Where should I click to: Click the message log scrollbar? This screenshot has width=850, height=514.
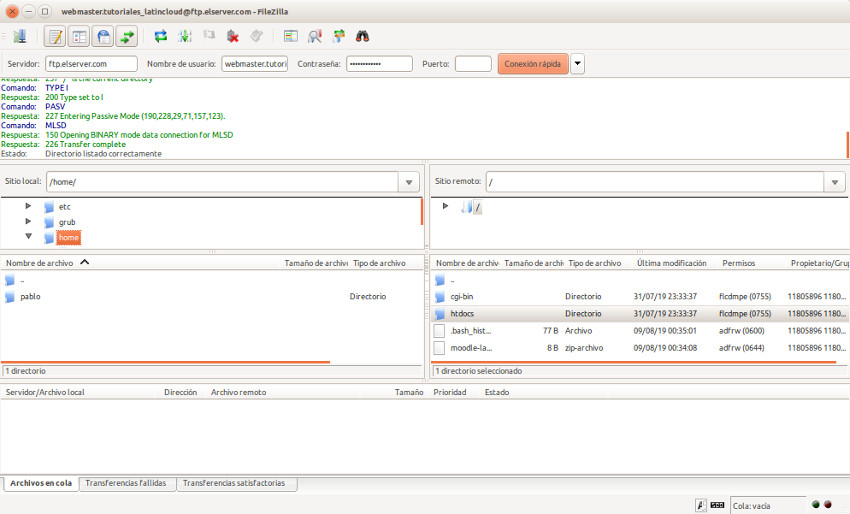point(847,145)
